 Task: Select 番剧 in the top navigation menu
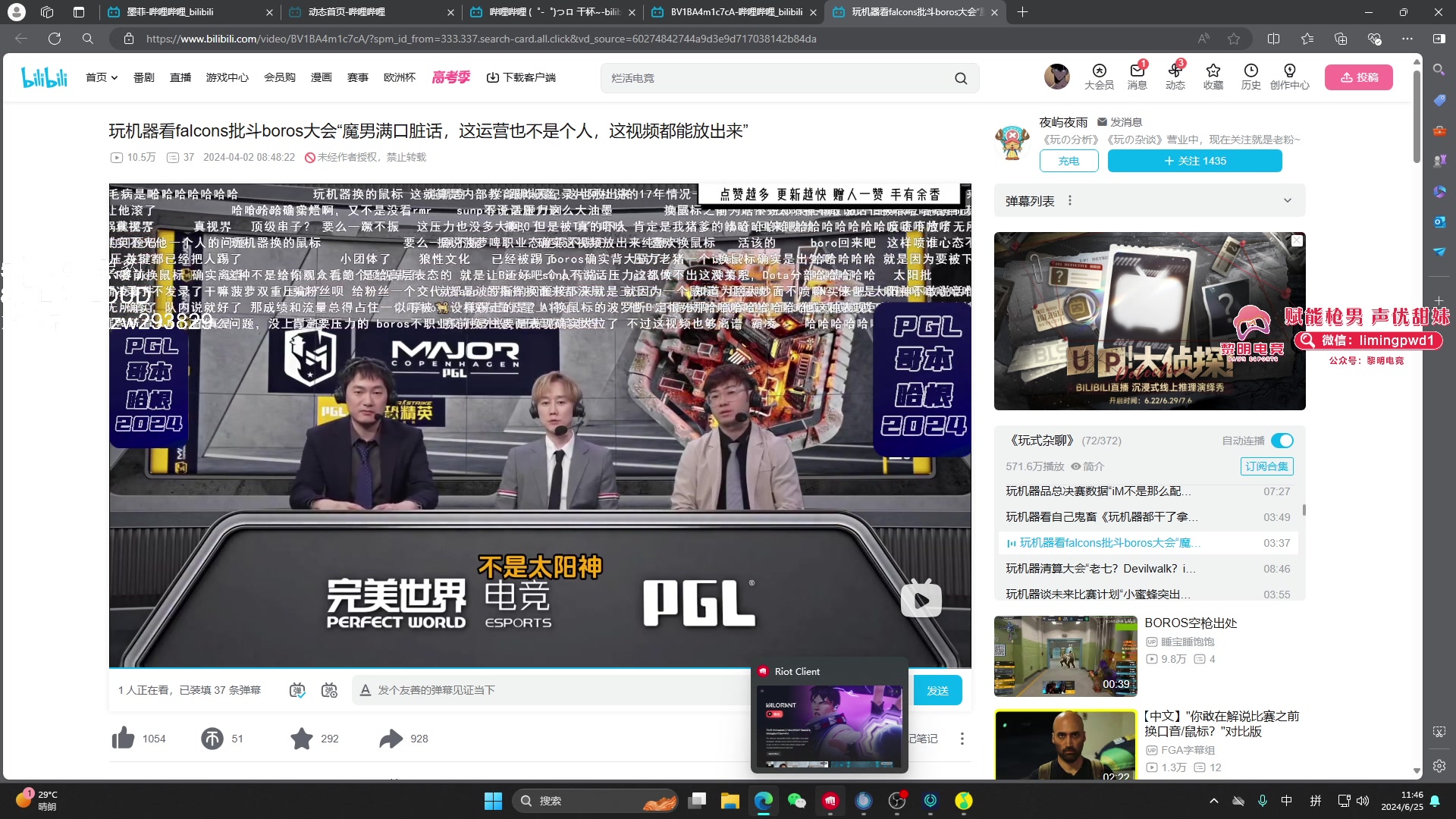click(143, 77)
